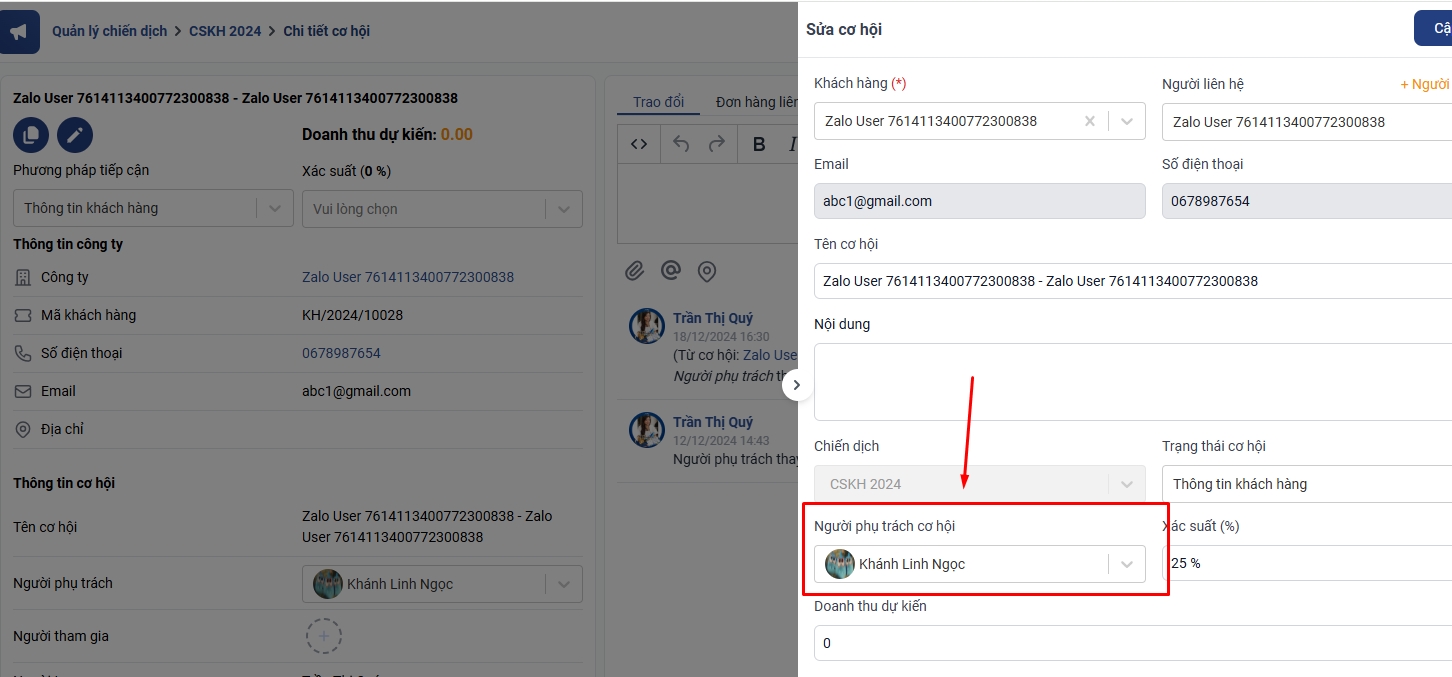Clear the Khách hàng selection with the X

tap(1090, 121)
